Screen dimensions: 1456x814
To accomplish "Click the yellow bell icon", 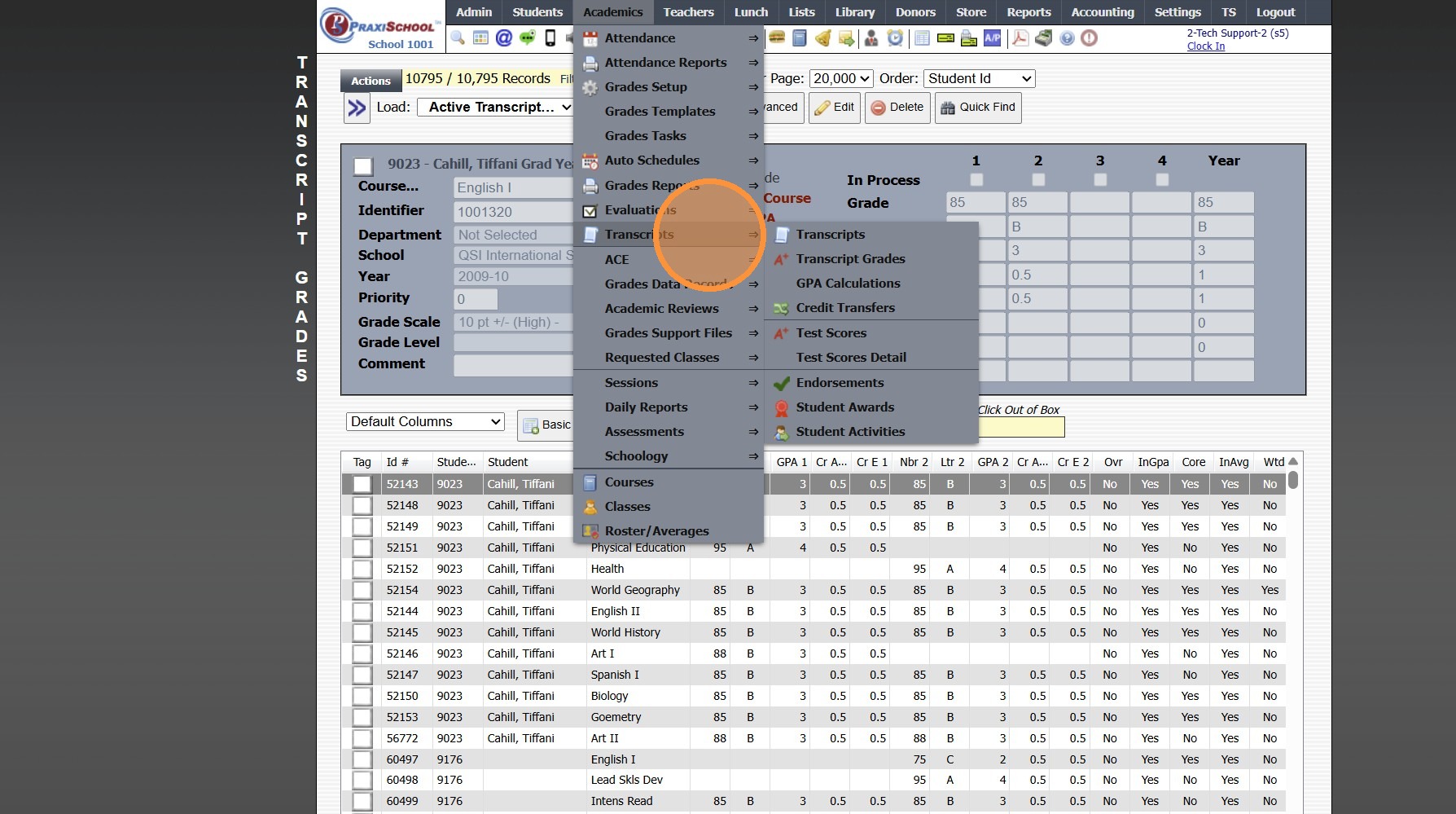I will [x=823, y=38].
